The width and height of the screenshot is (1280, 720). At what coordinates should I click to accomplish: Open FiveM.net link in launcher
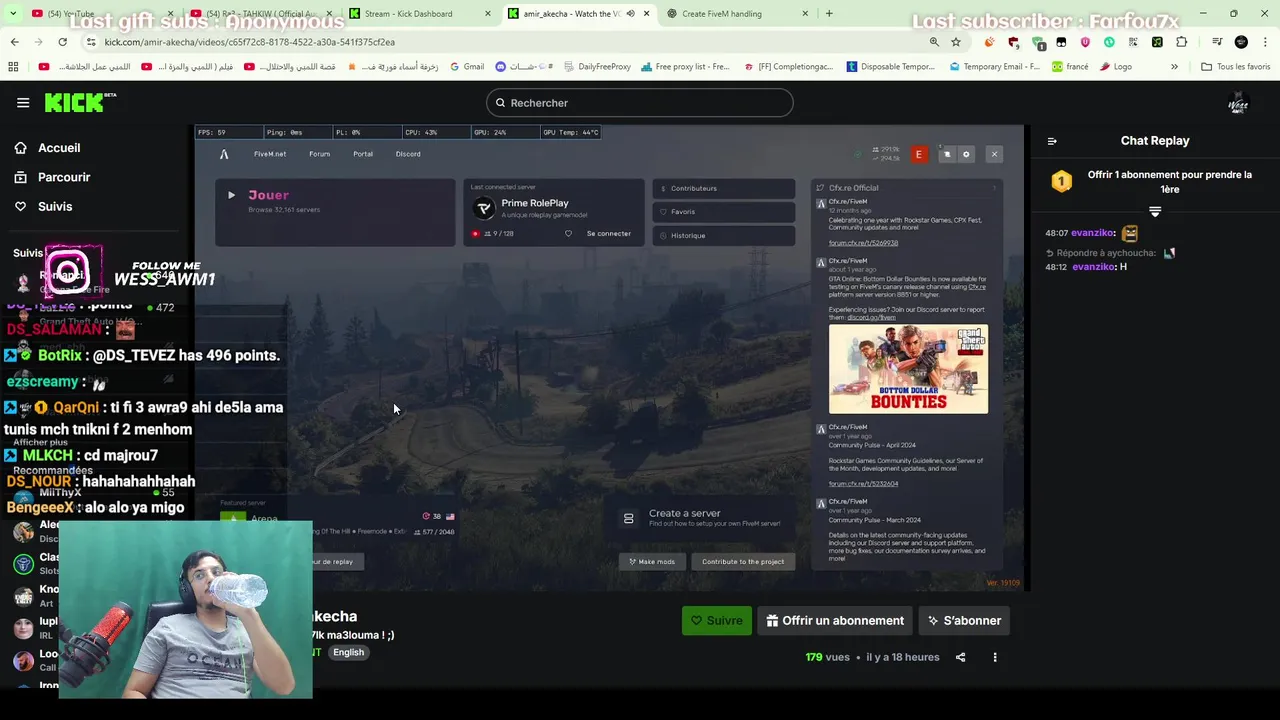tap(269, 154)
